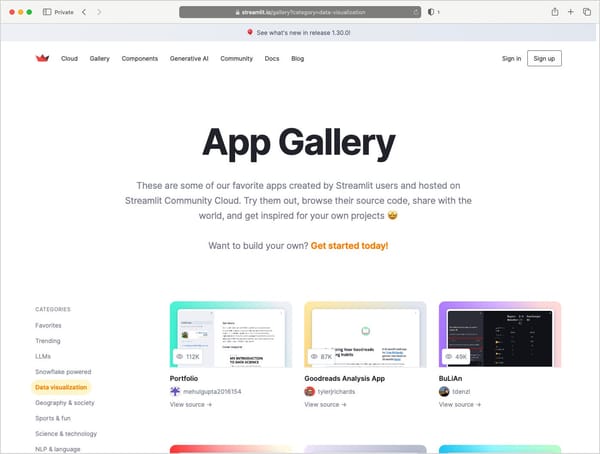Open the Cloud menu item
The width and height of the screenshot is (600, 454).
(x=69, y=59)
